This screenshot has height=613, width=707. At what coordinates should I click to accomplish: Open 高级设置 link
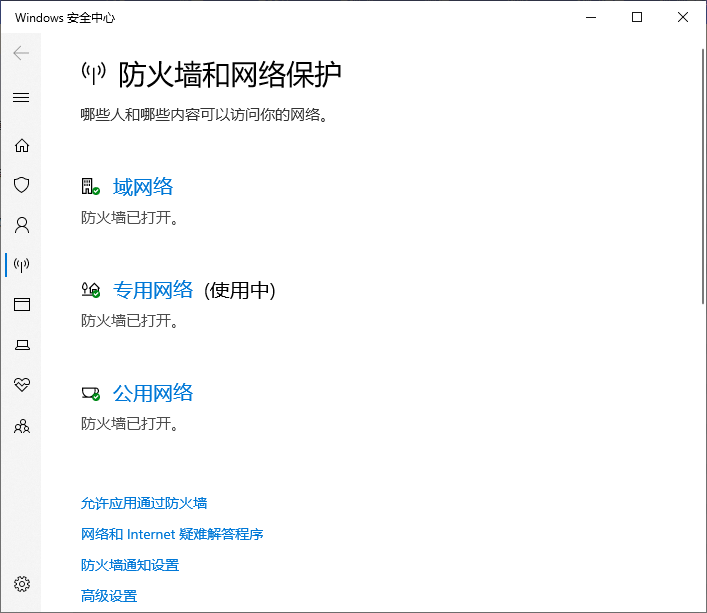click(109, 596)
